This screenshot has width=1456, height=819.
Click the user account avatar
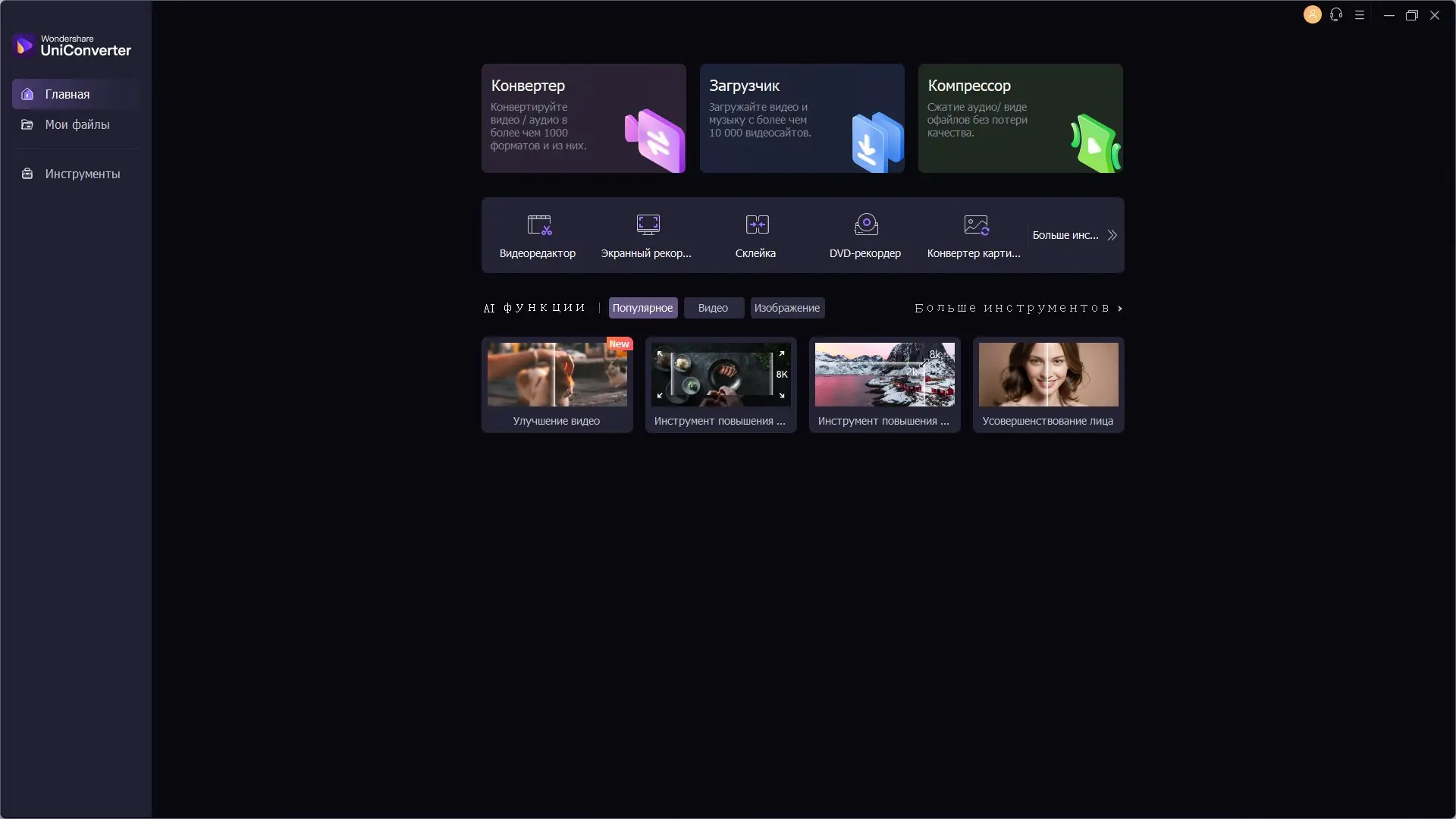(1312, 14)
